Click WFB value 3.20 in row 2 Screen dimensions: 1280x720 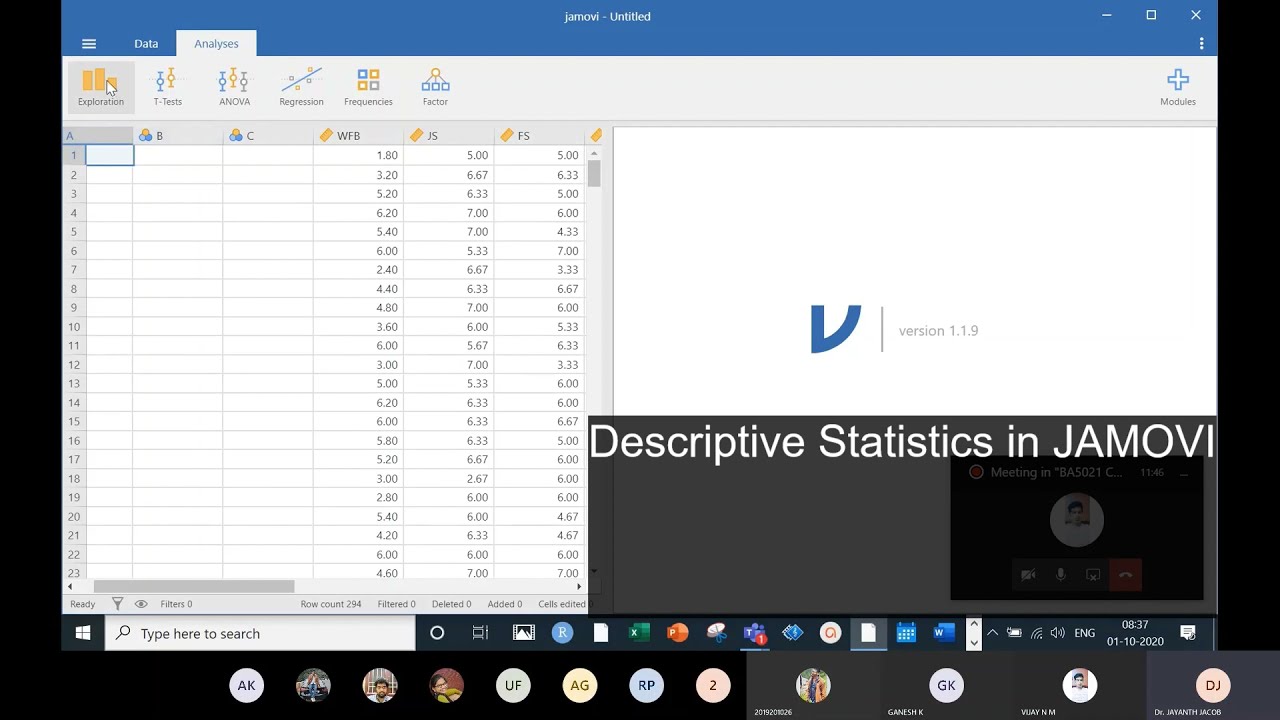tap(358, 174)
